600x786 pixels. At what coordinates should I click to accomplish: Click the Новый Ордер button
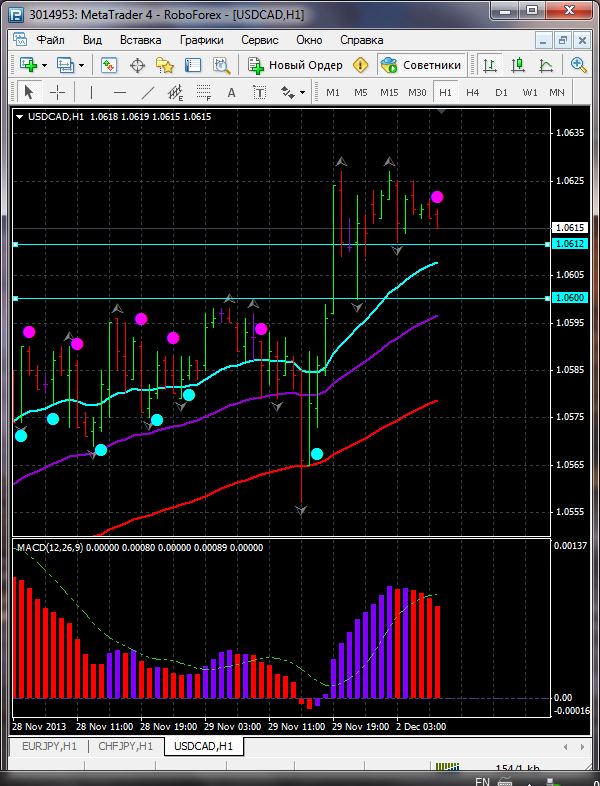(x=296, y=65)
